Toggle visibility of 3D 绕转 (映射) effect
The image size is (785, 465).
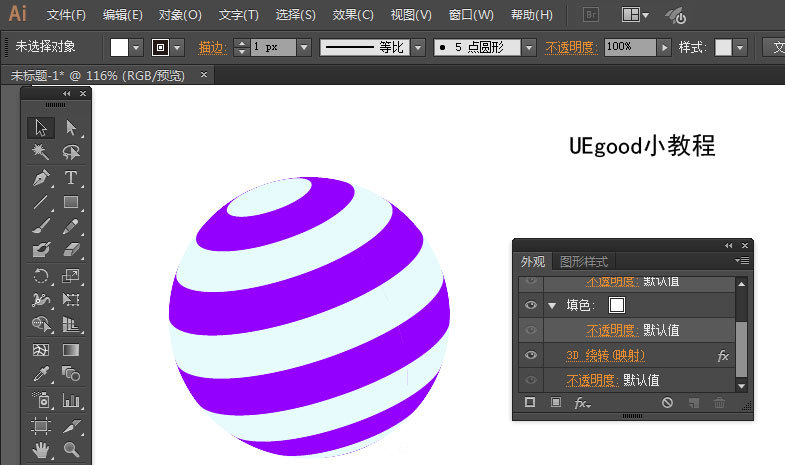click(531, 355)
